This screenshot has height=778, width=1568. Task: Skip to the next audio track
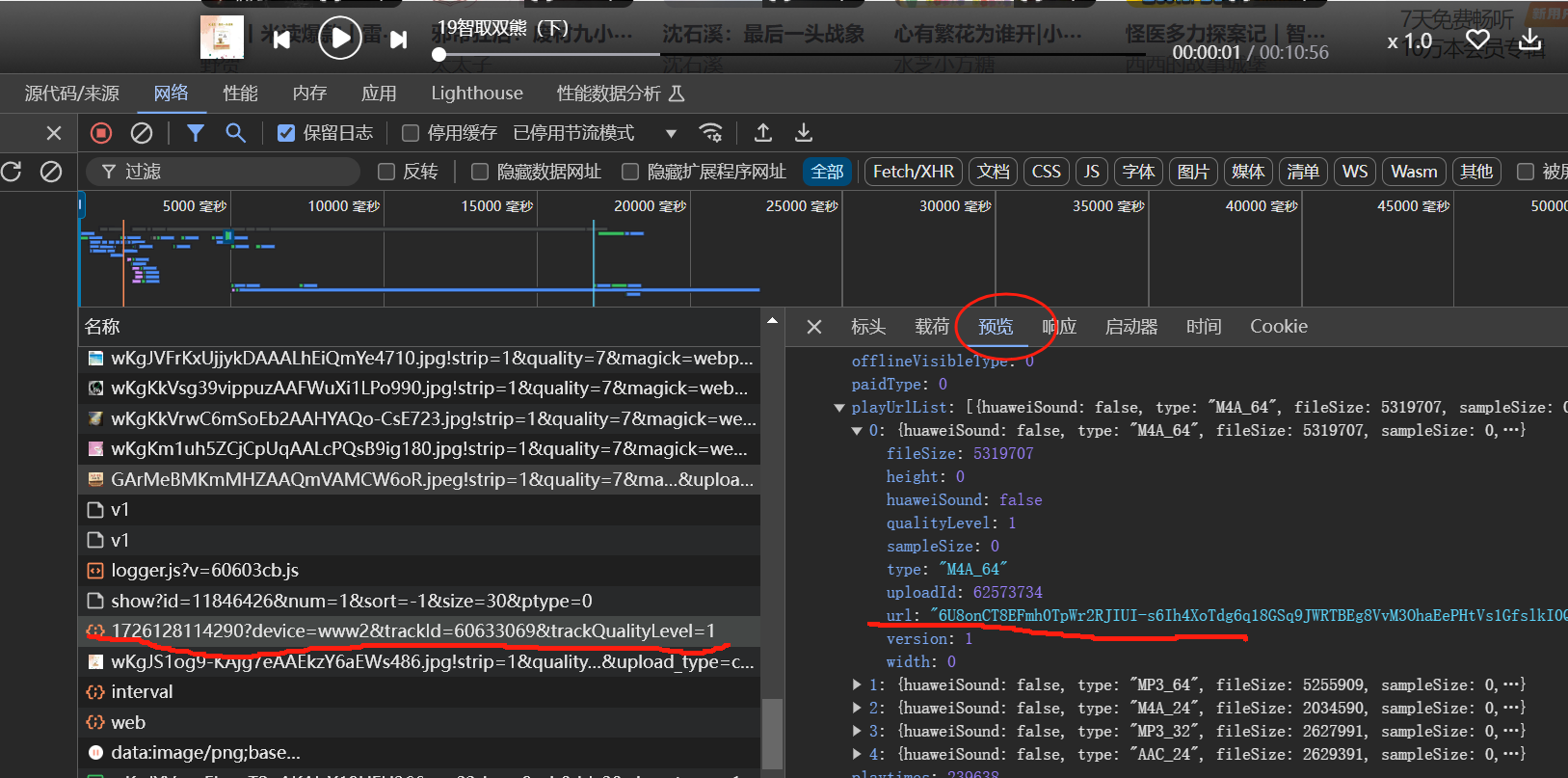click(x=398, y=40)
